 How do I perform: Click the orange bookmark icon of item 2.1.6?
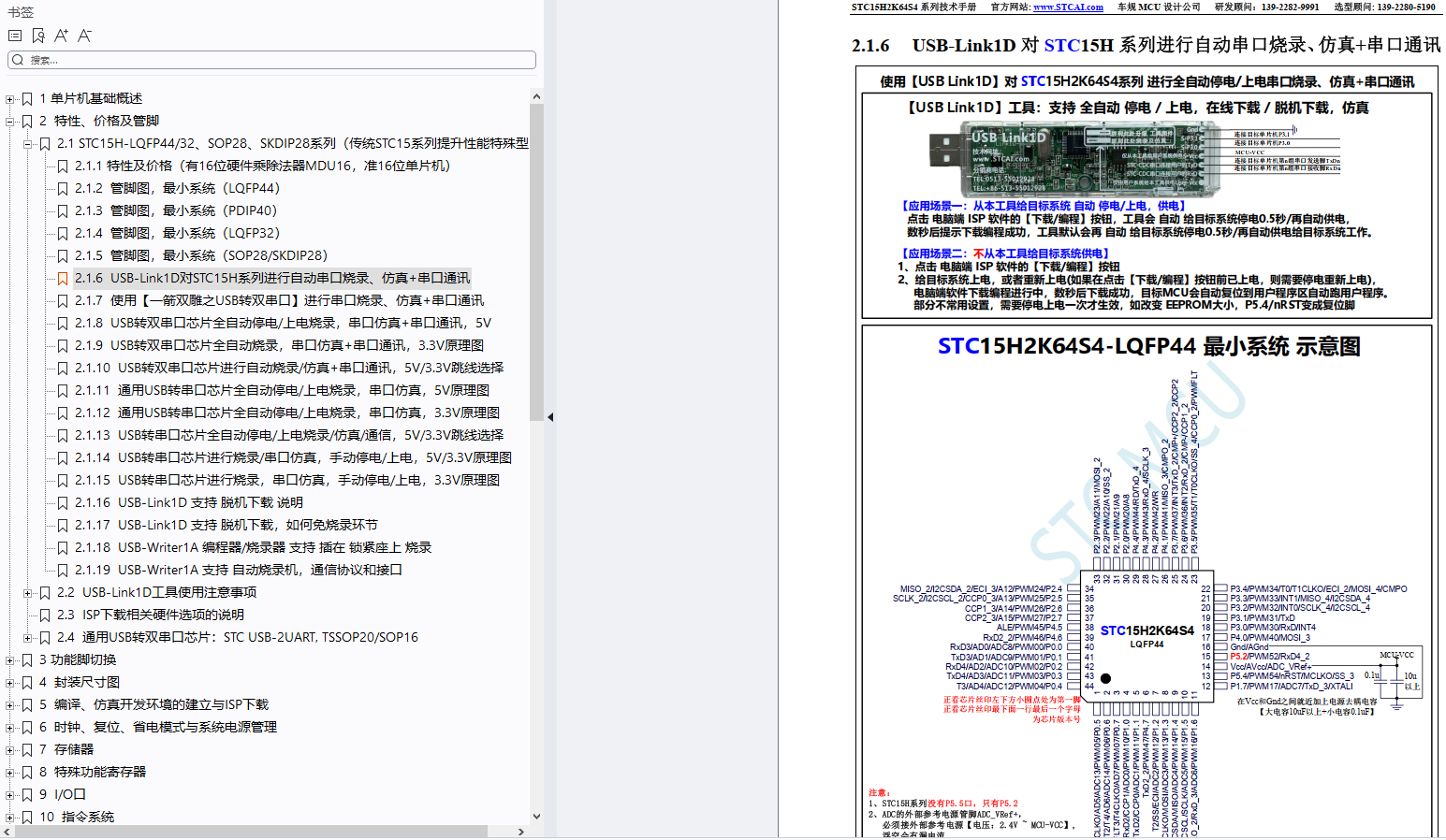63,278
